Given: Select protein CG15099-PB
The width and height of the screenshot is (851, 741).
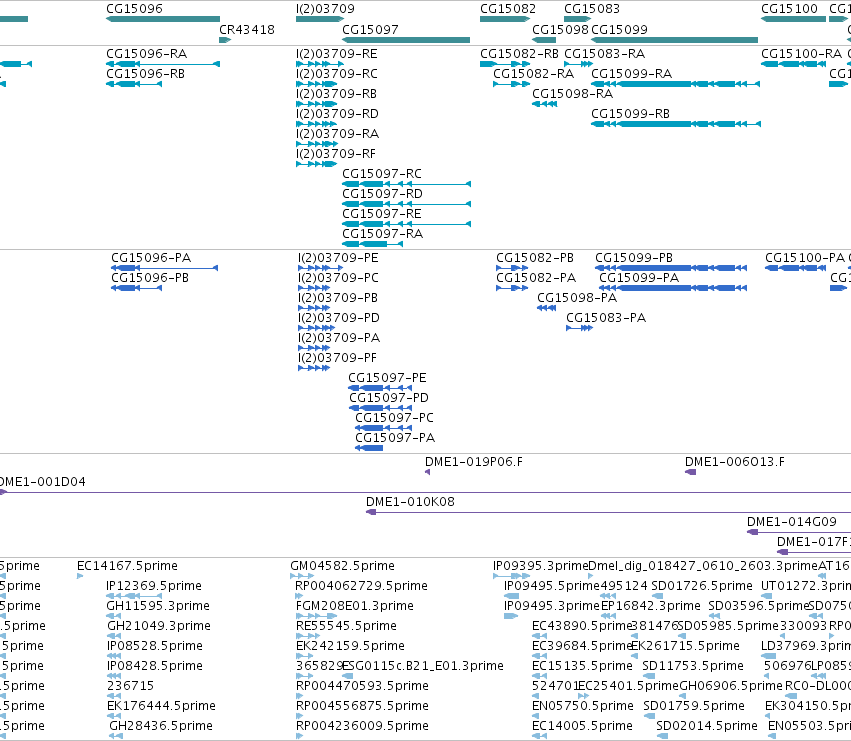Looking at the screenshot, I should (x=634, y=258).
